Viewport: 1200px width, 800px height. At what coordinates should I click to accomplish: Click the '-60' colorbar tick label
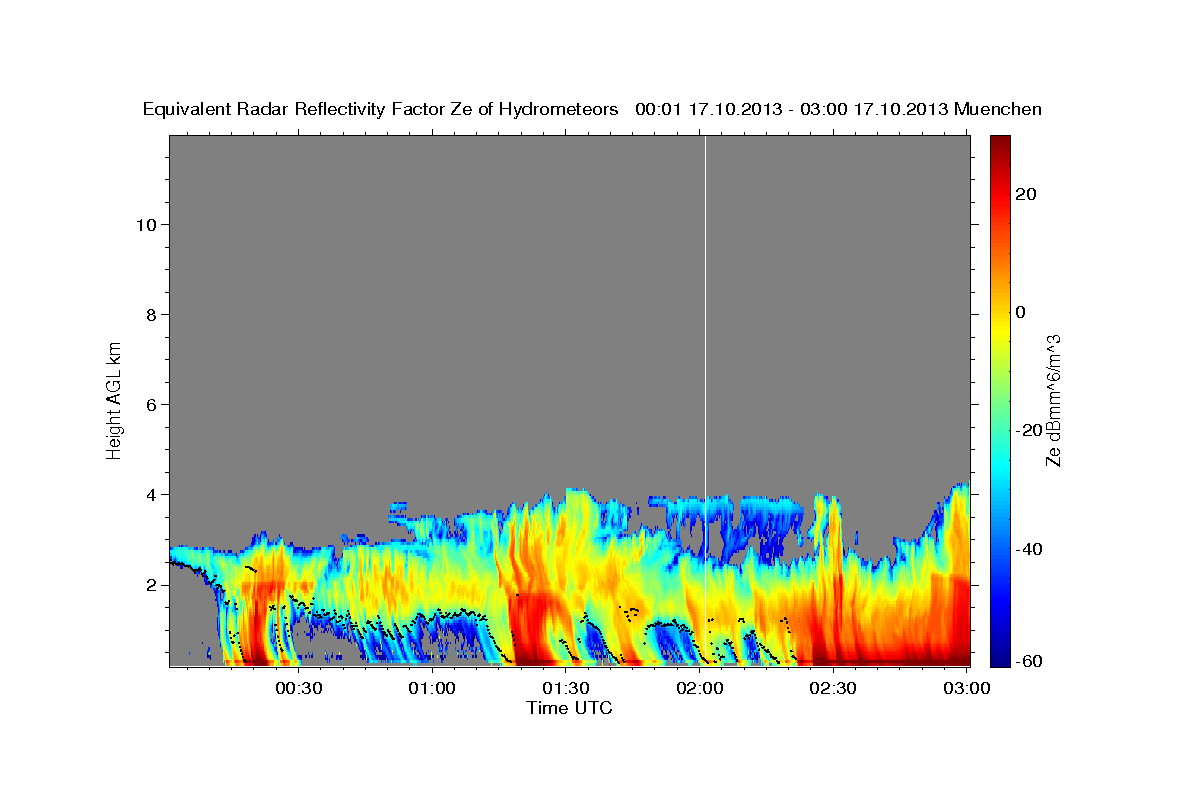click(1029, 661)
